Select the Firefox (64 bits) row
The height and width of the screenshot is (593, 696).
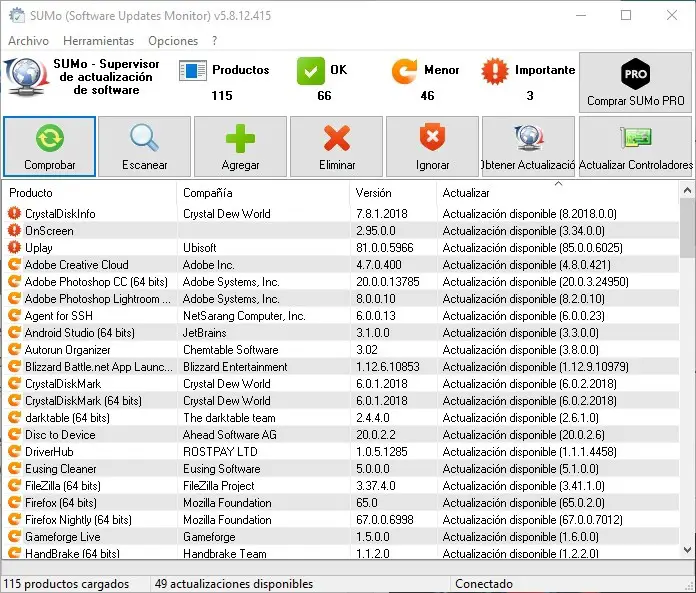[x=342, y=502]
